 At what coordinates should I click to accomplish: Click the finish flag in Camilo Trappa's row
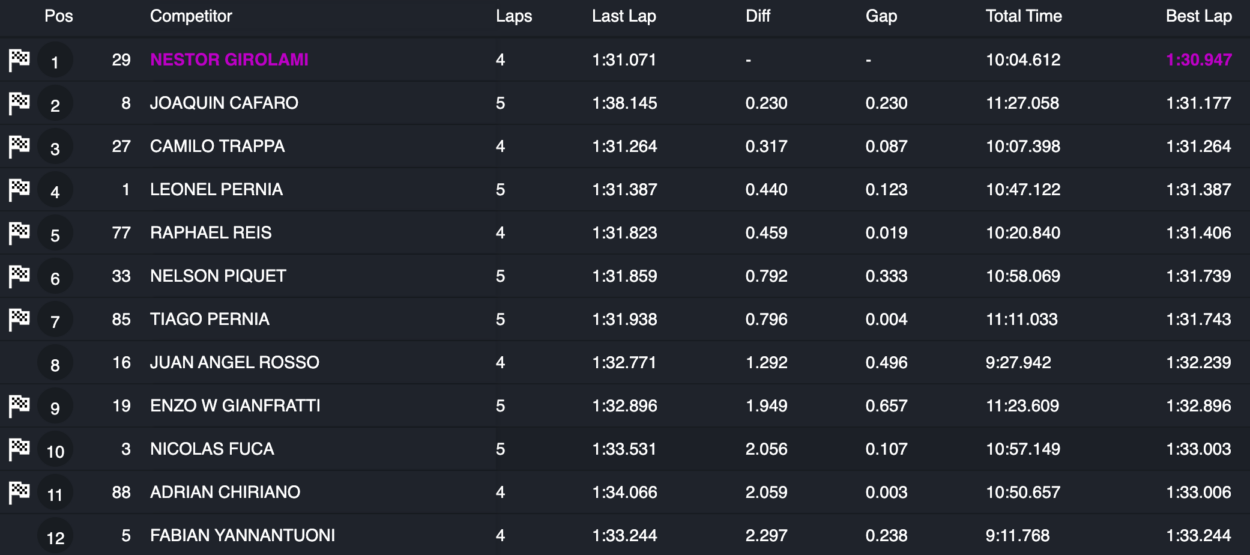pyautogui.click(x=19, y=146)
